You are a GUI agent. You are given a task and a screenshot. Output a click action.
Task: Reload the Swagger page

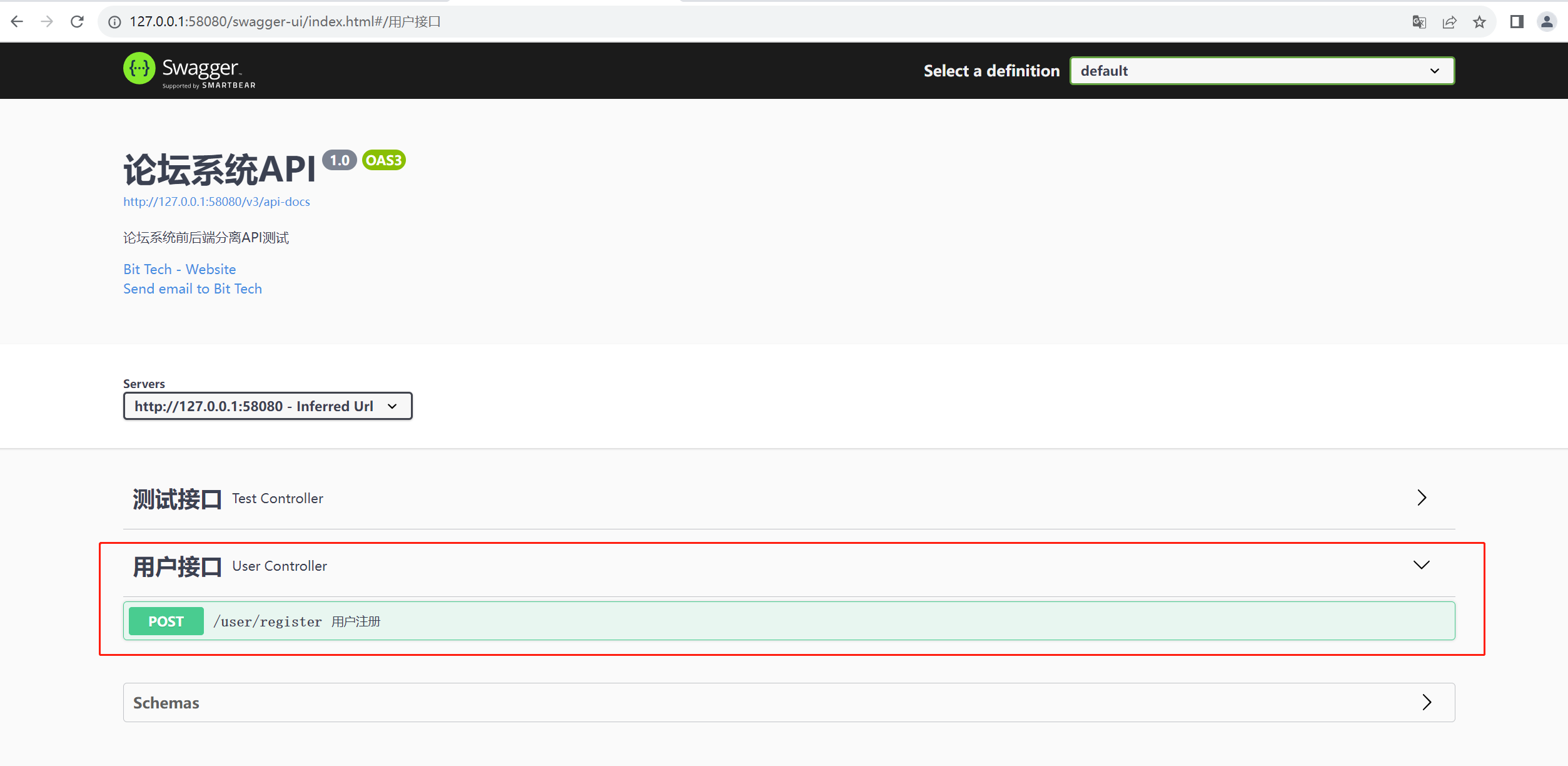pos(77,22)
